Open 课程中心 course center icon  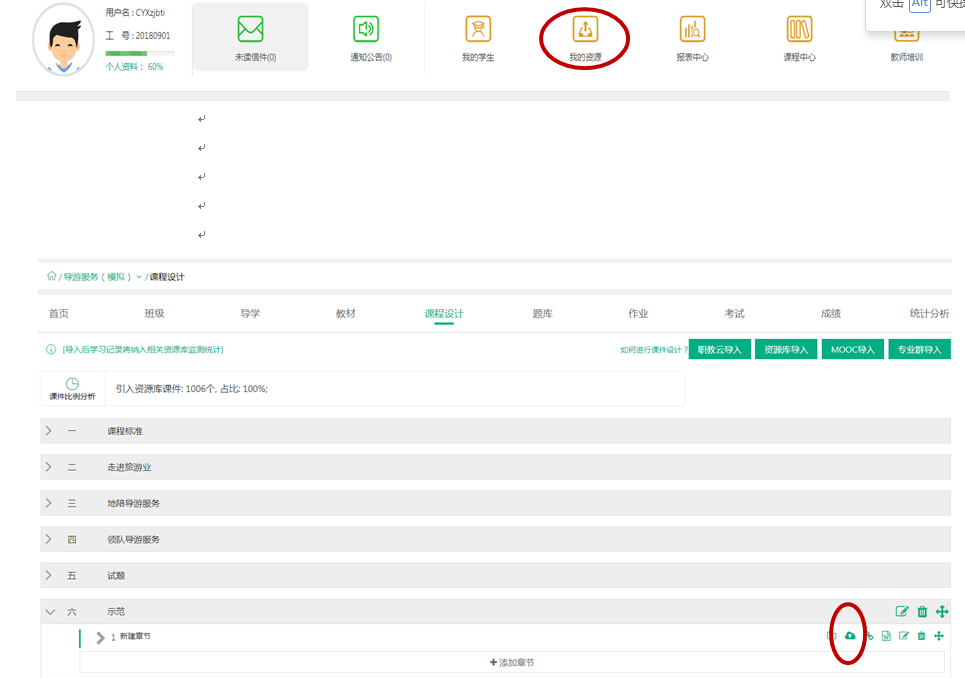point(799,30)
